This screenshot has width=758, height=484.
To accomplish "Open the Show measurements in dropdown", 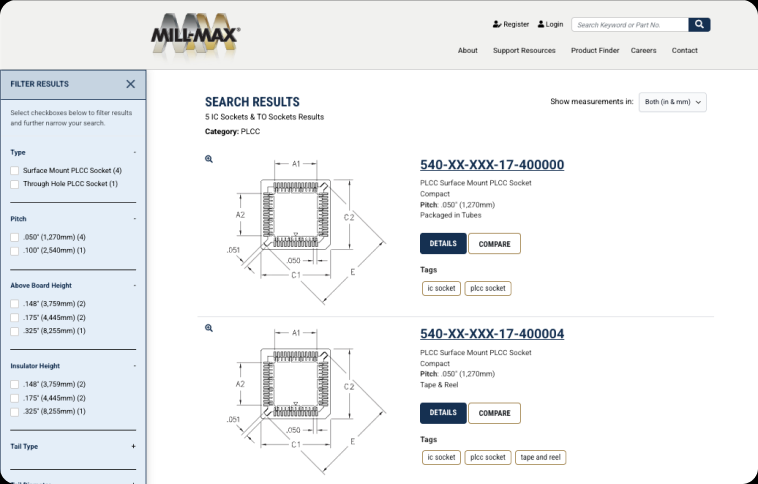I will pos(672,102).
